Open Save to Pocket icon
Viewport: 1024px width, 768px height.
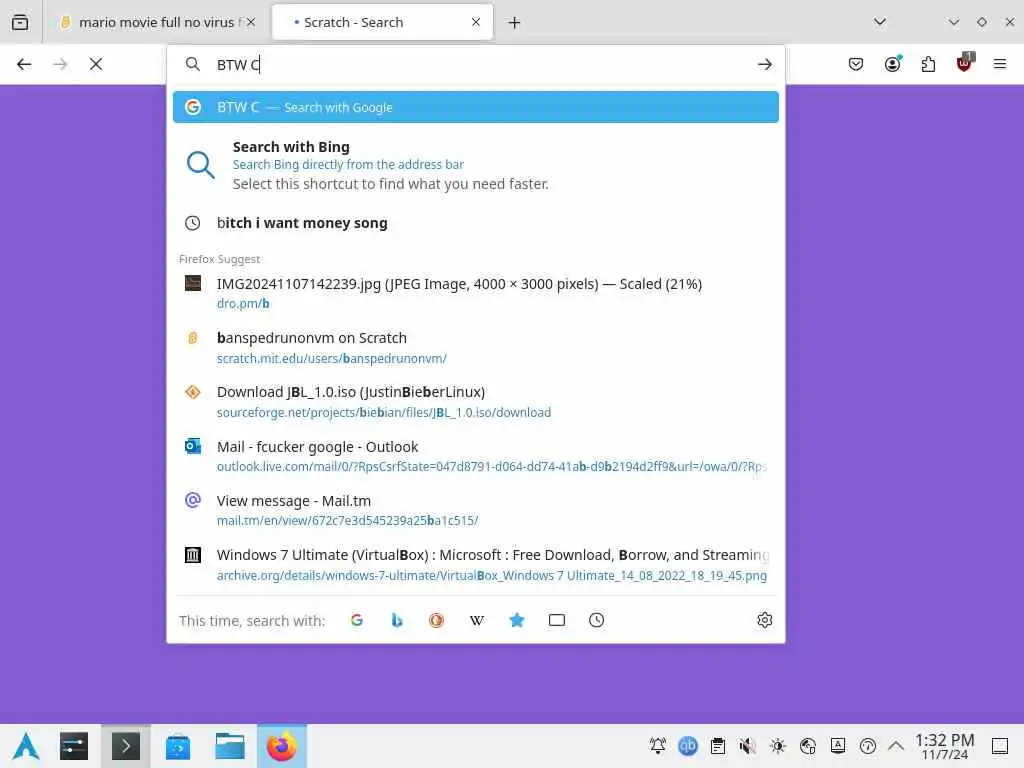click(x=856, y=64)
